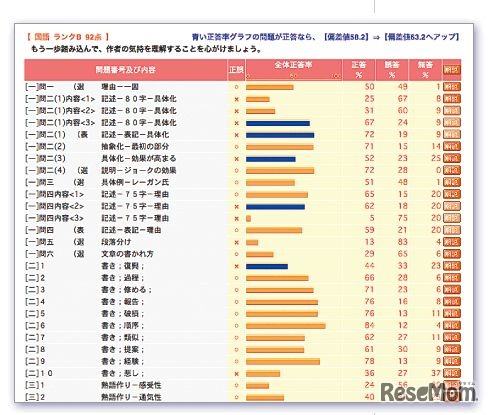Viewport: 491px width, 415px height.
Task: Click the ○ mark in [一]問一 row
Action: 236,87
